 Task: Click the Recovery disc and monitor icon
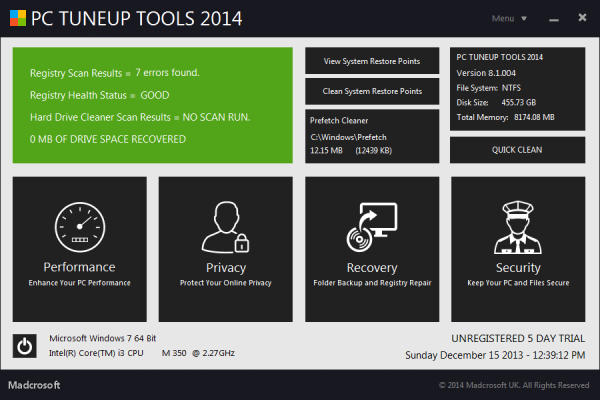[372, 227]
